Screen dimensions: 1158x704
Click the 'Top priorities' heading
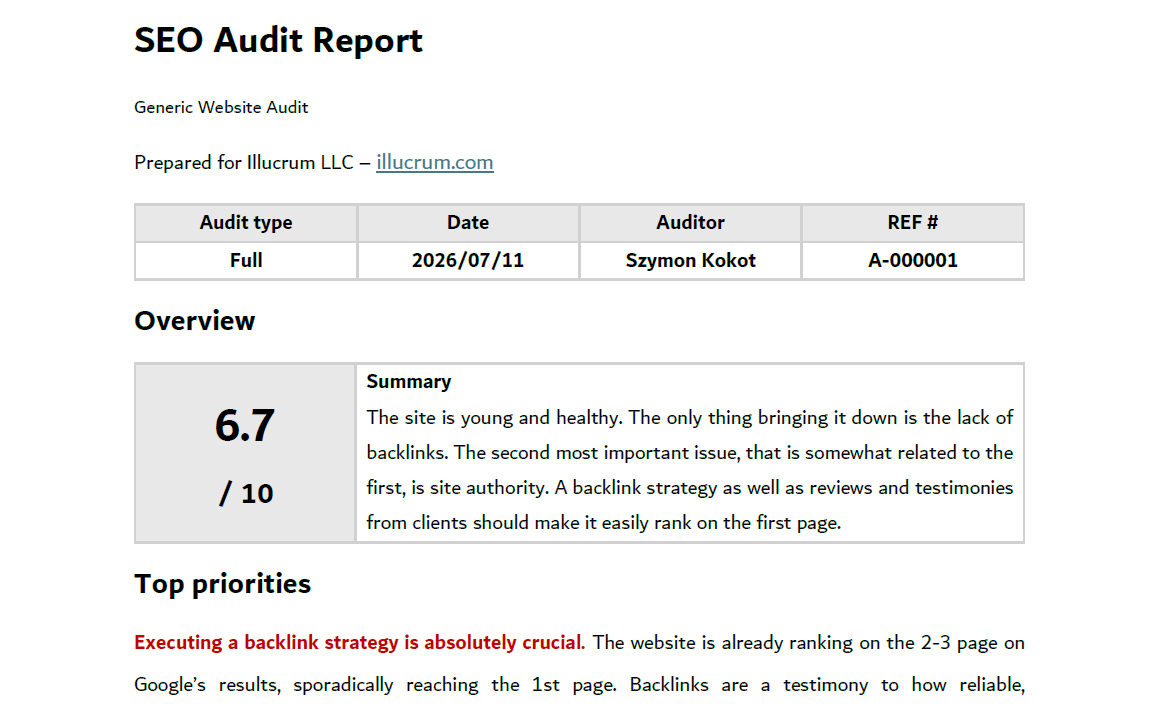tap(222, 584)
